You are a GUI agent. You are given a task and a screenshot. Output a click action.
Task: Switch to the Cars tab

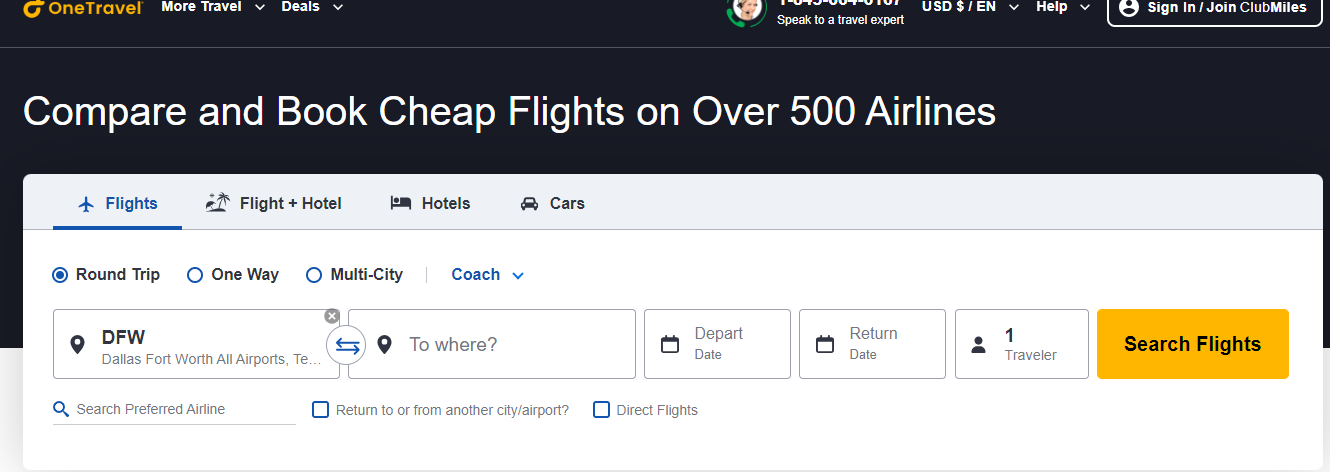coord(553,203)
